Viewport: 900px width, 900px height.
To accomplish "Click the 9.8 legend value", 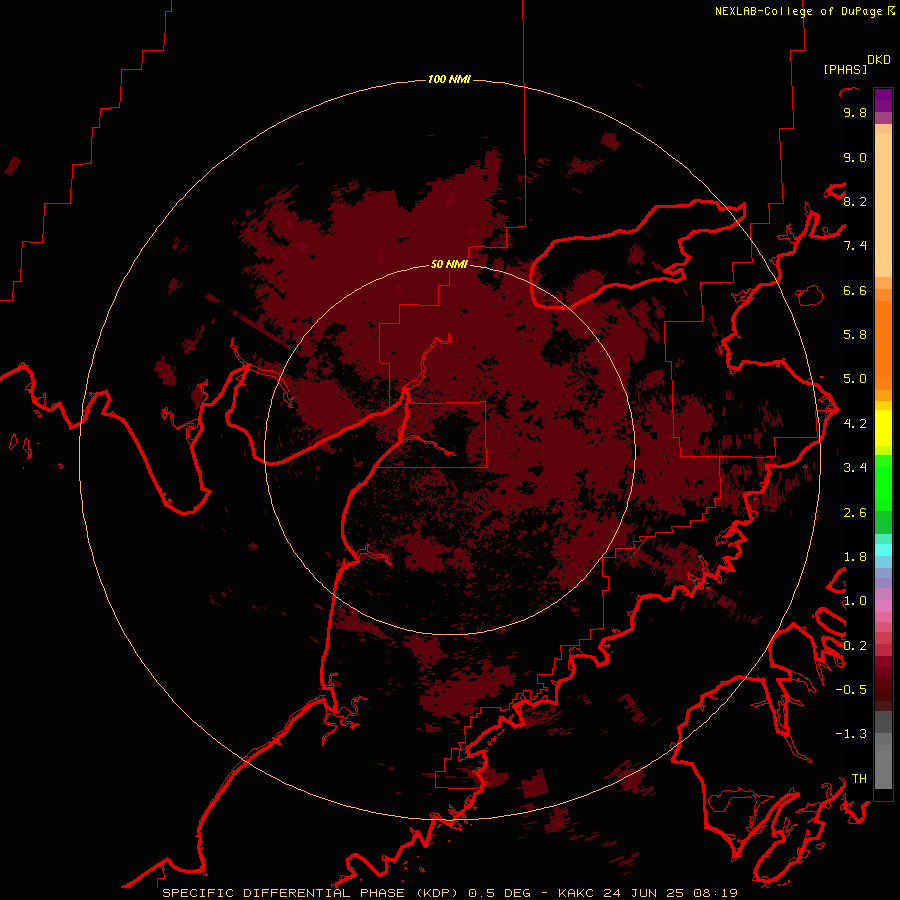I will coord(855,112).
